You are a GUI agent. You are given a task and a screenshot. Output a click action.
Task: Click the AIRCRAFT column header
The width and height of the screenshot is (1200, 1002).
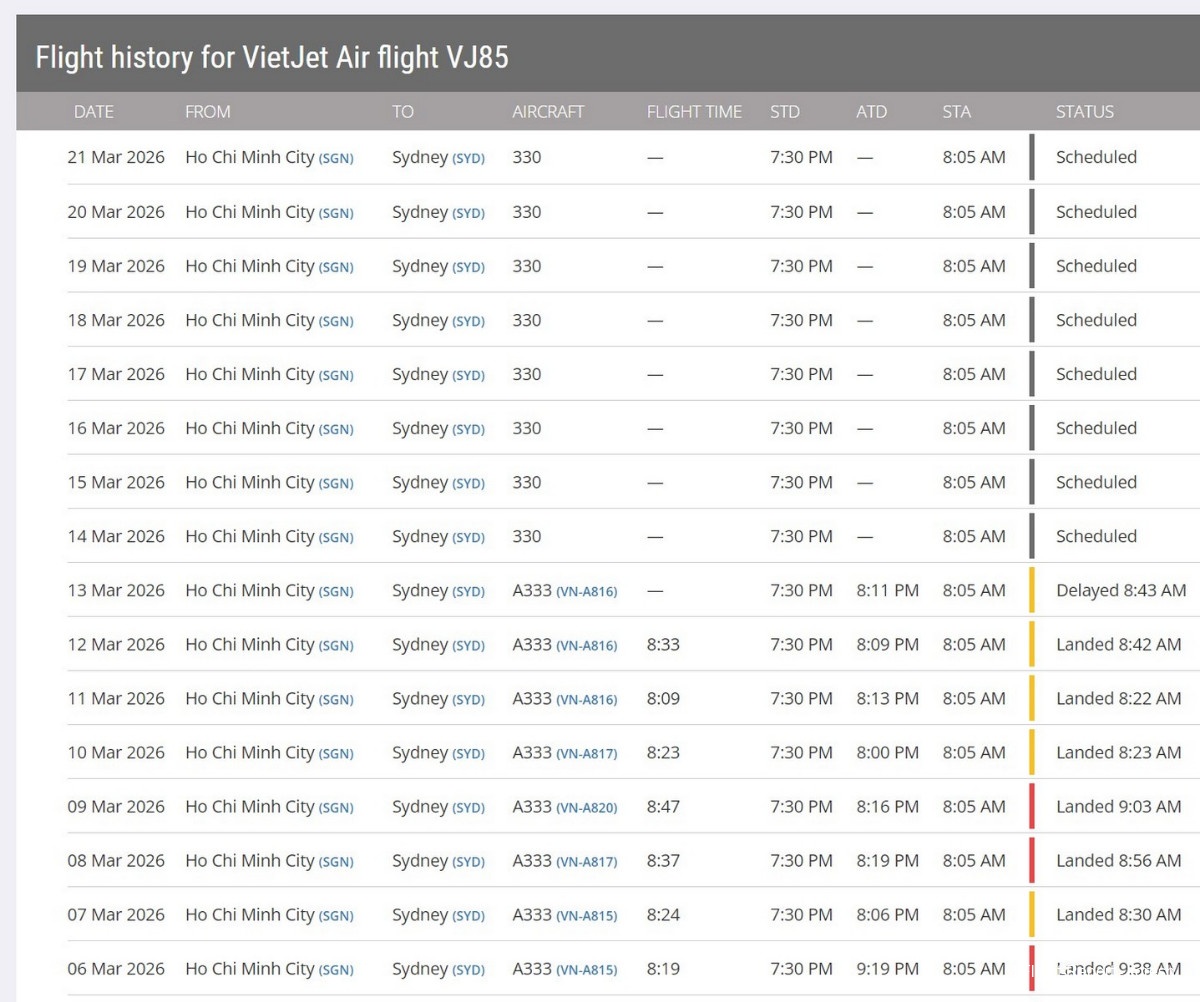click(548, 112)
